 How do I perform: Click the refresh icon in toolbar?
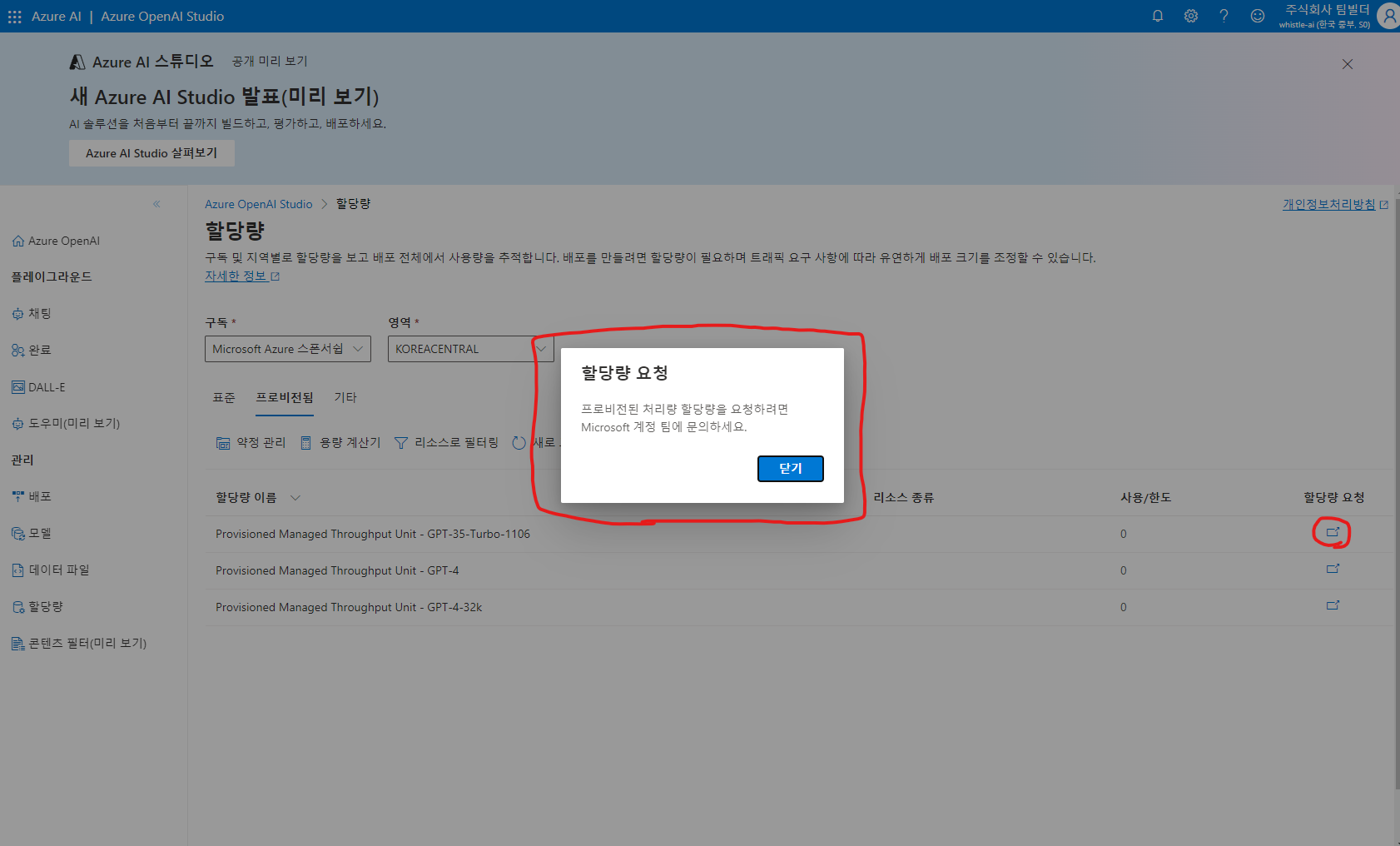click(519, 443)
